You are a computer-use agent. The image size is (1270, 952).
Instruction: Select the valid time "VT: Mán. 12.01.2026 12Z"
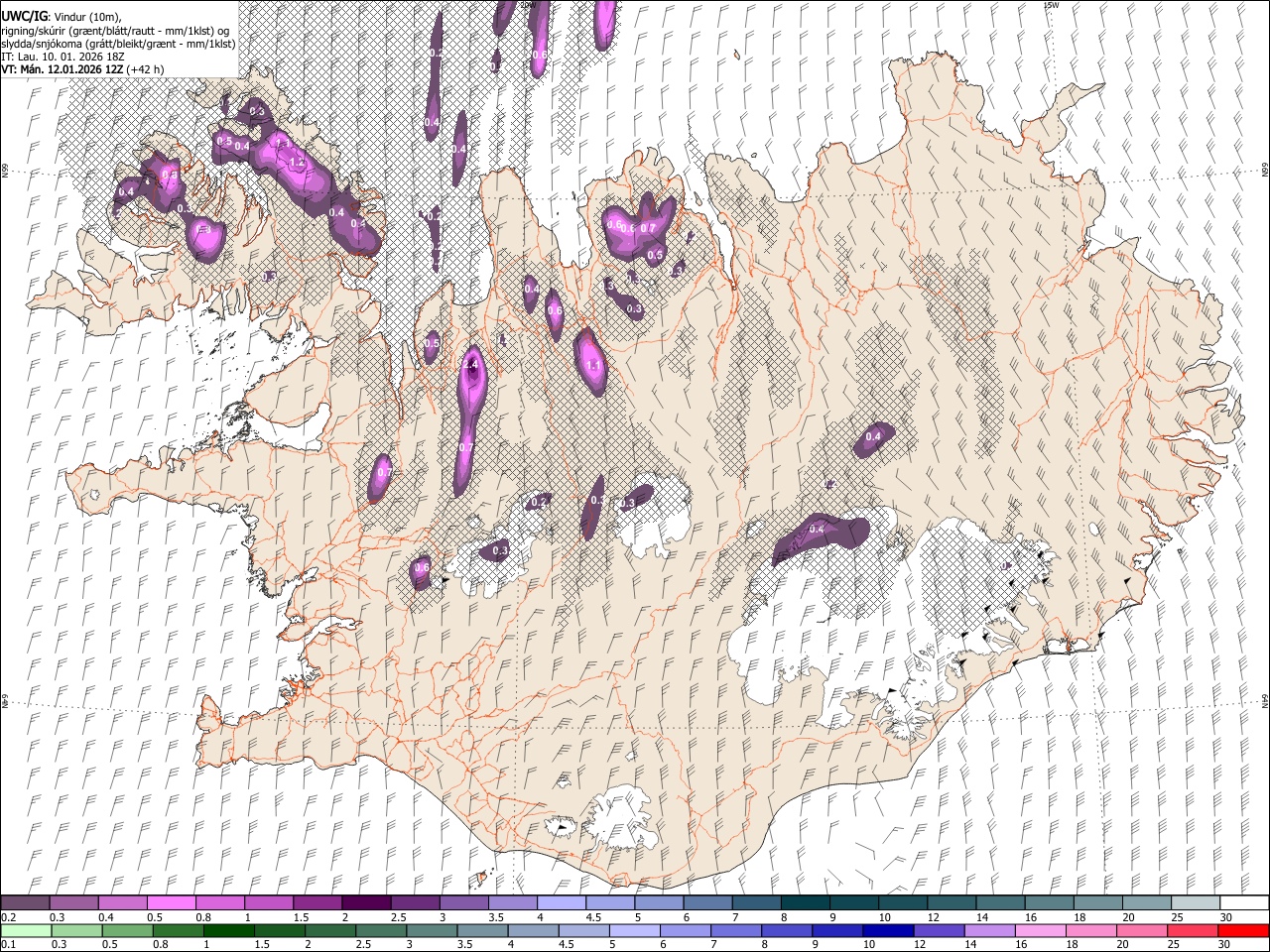click(63, 69)
